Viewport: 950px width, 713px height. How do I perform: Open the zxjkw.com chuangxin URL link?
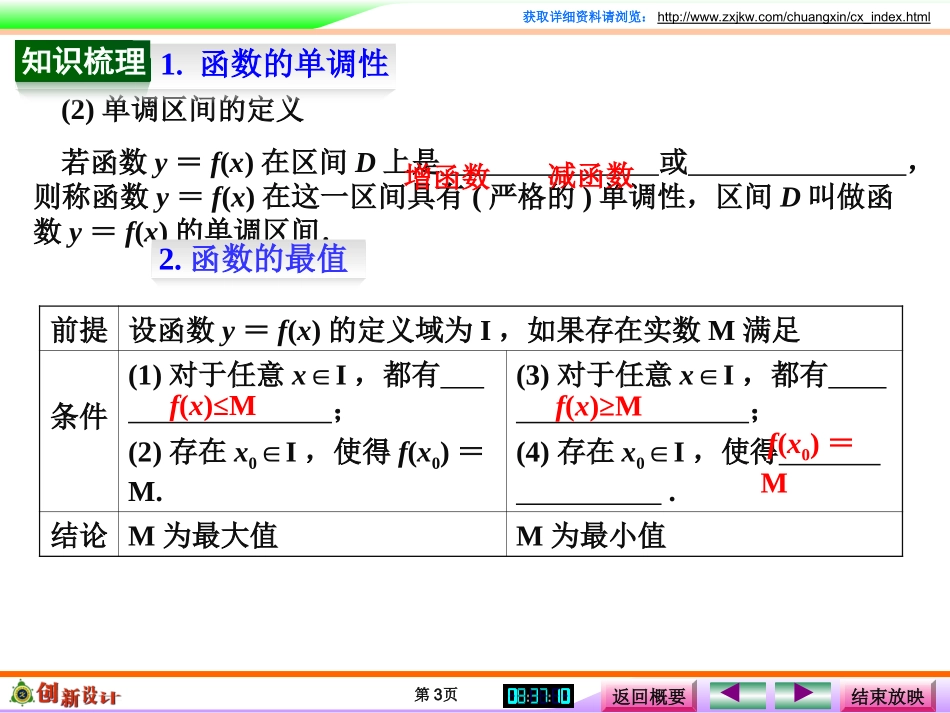click(x=794, y=17)
